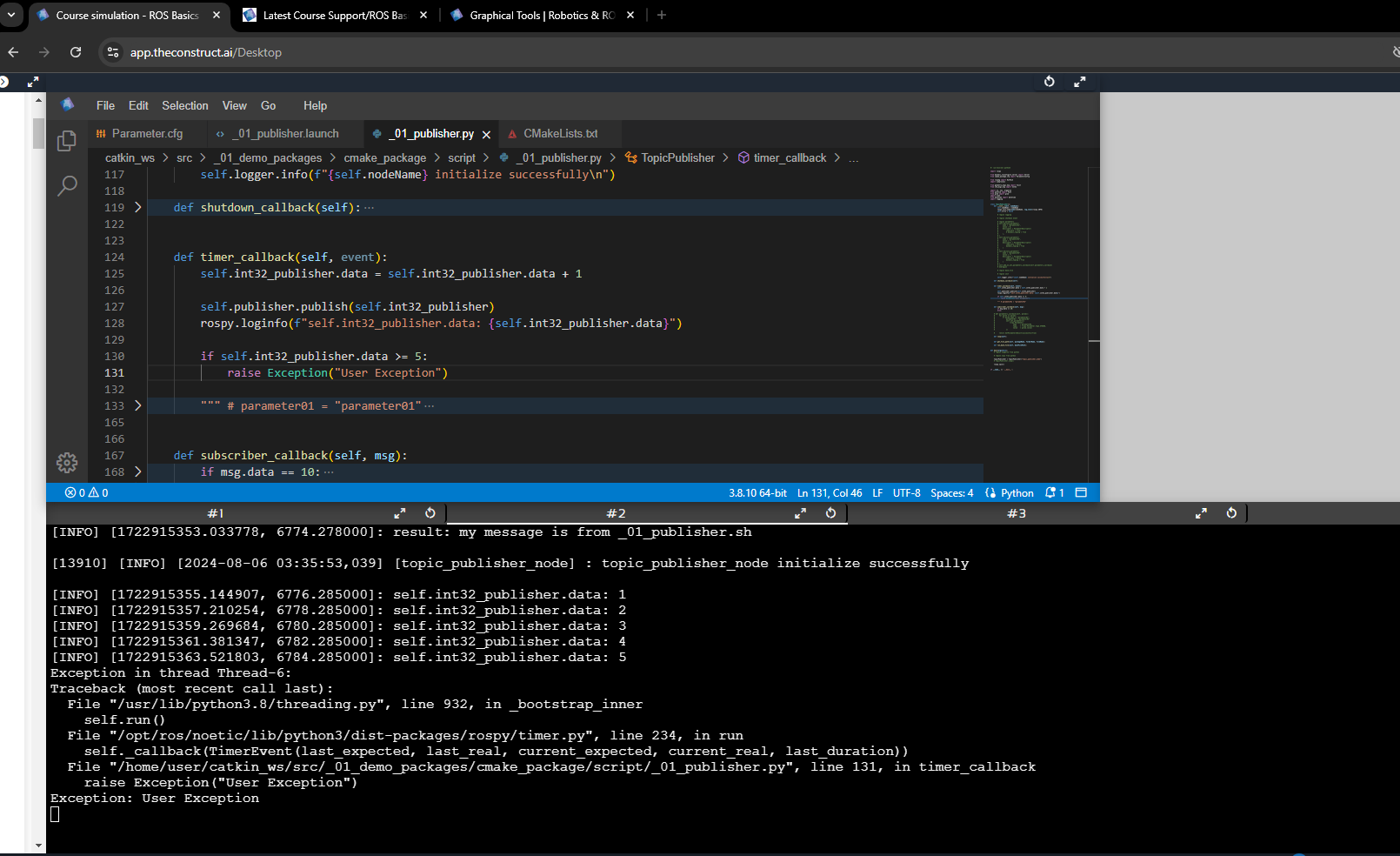1400x856 pixels.
Task: Click the left panel vertical scrollbar
Action: [38, 134]
